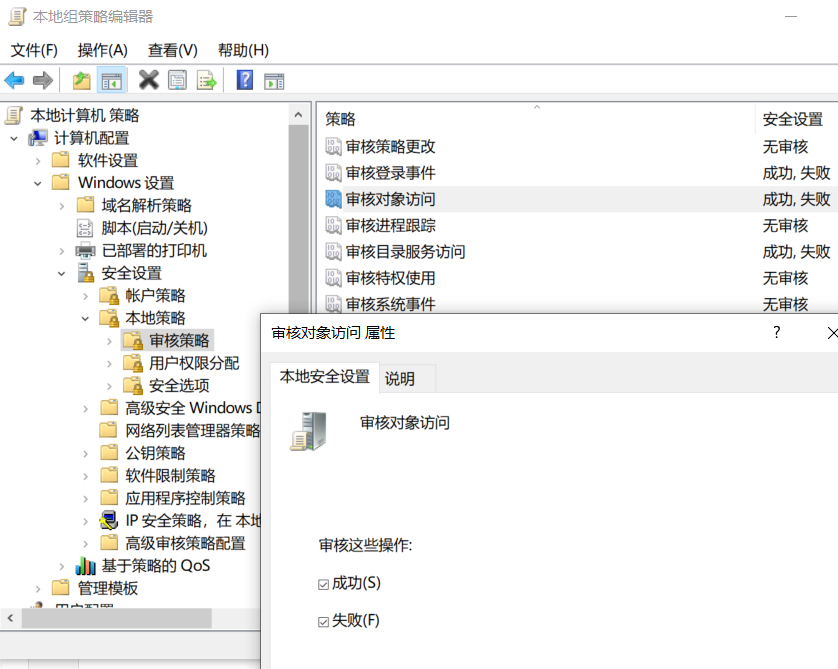The image size is (838, 669).
Task: Sort by the 策略 column header
Action: pos(536,119)
